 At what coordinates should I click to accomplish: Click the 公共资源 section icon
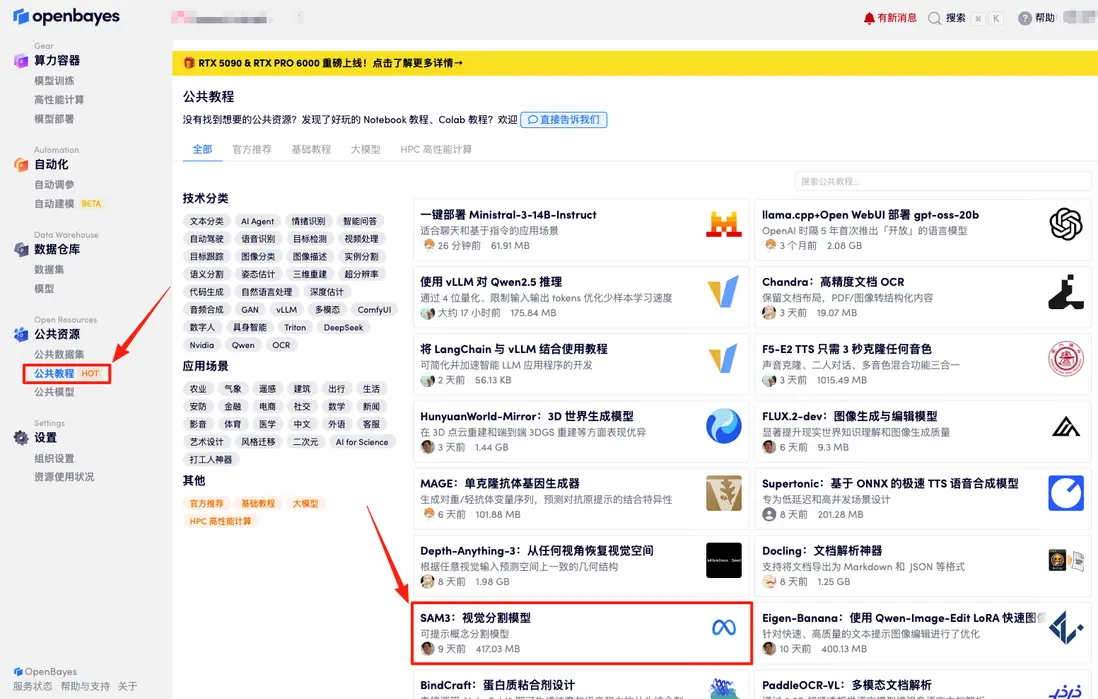point(21,334)
